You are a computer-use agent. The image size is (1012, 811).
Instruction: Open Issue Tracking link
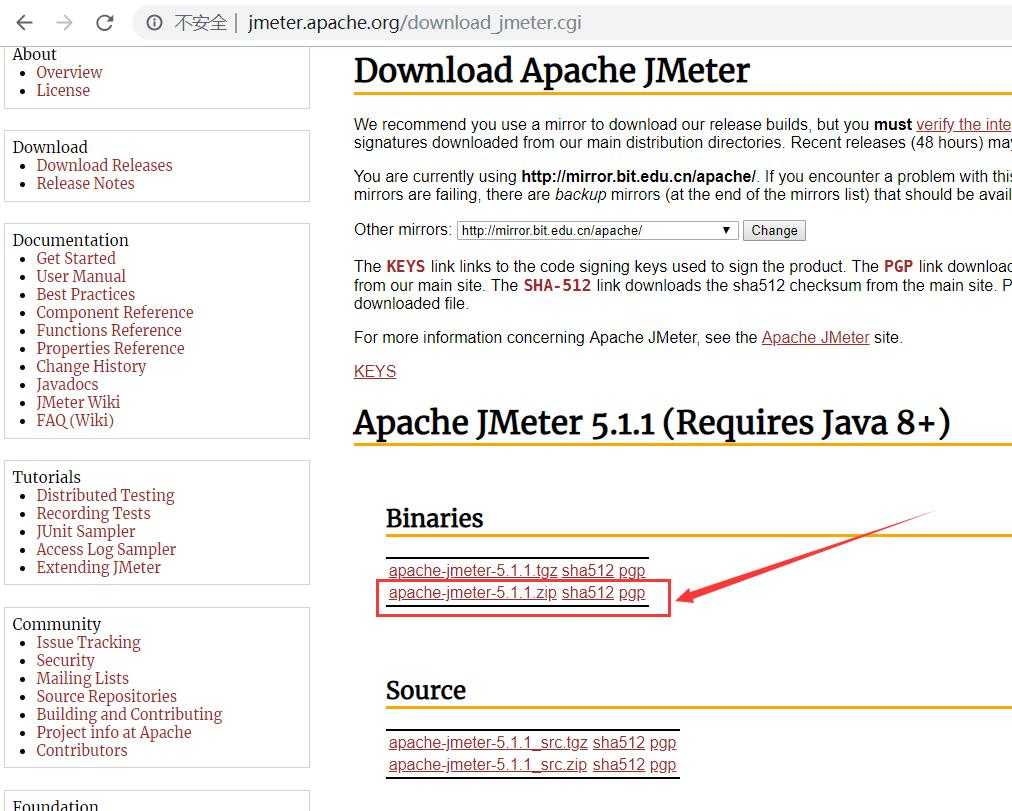tap(88, 643)
